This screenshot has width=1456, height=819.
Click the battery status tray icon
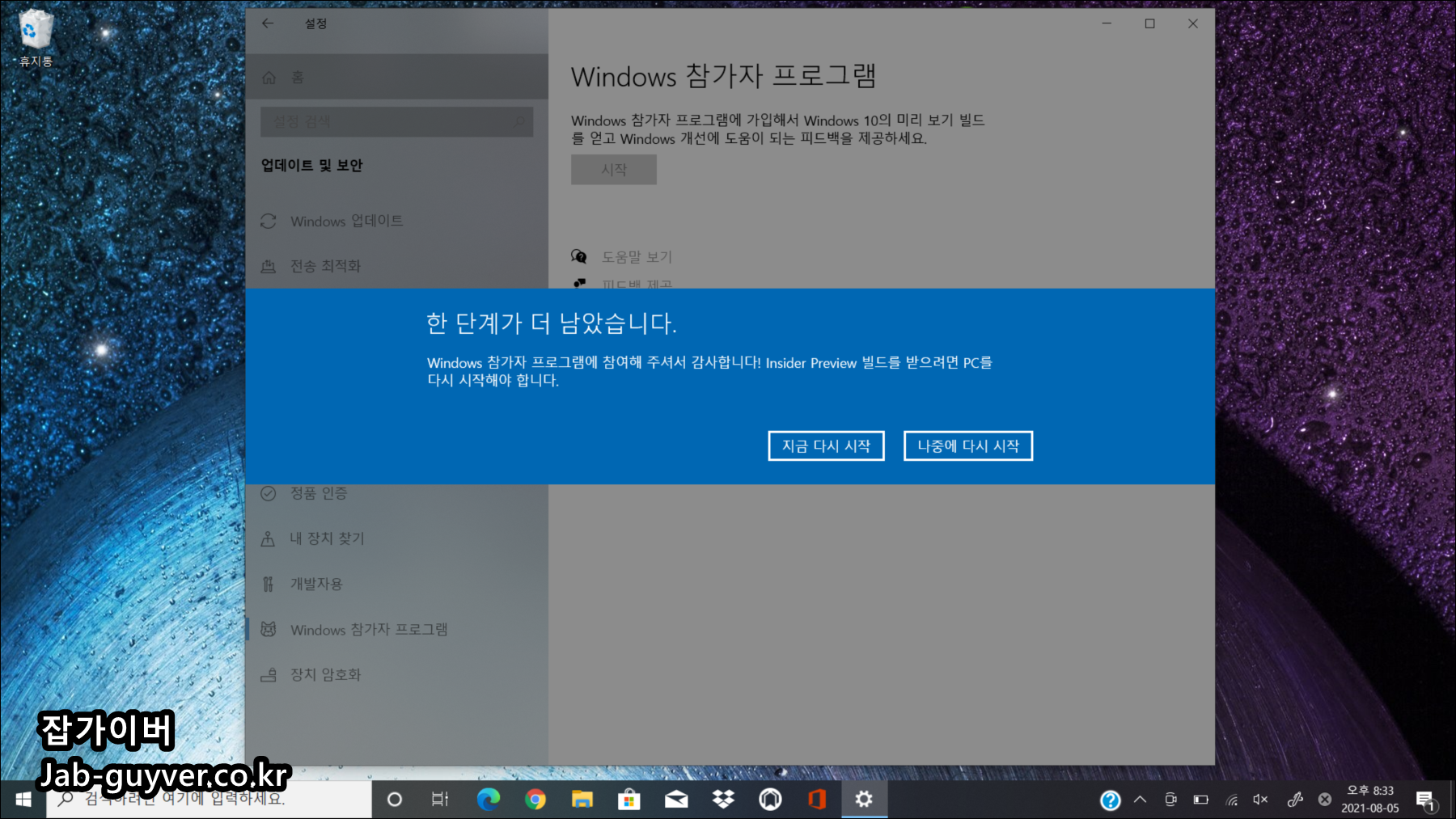(1201, 800)
